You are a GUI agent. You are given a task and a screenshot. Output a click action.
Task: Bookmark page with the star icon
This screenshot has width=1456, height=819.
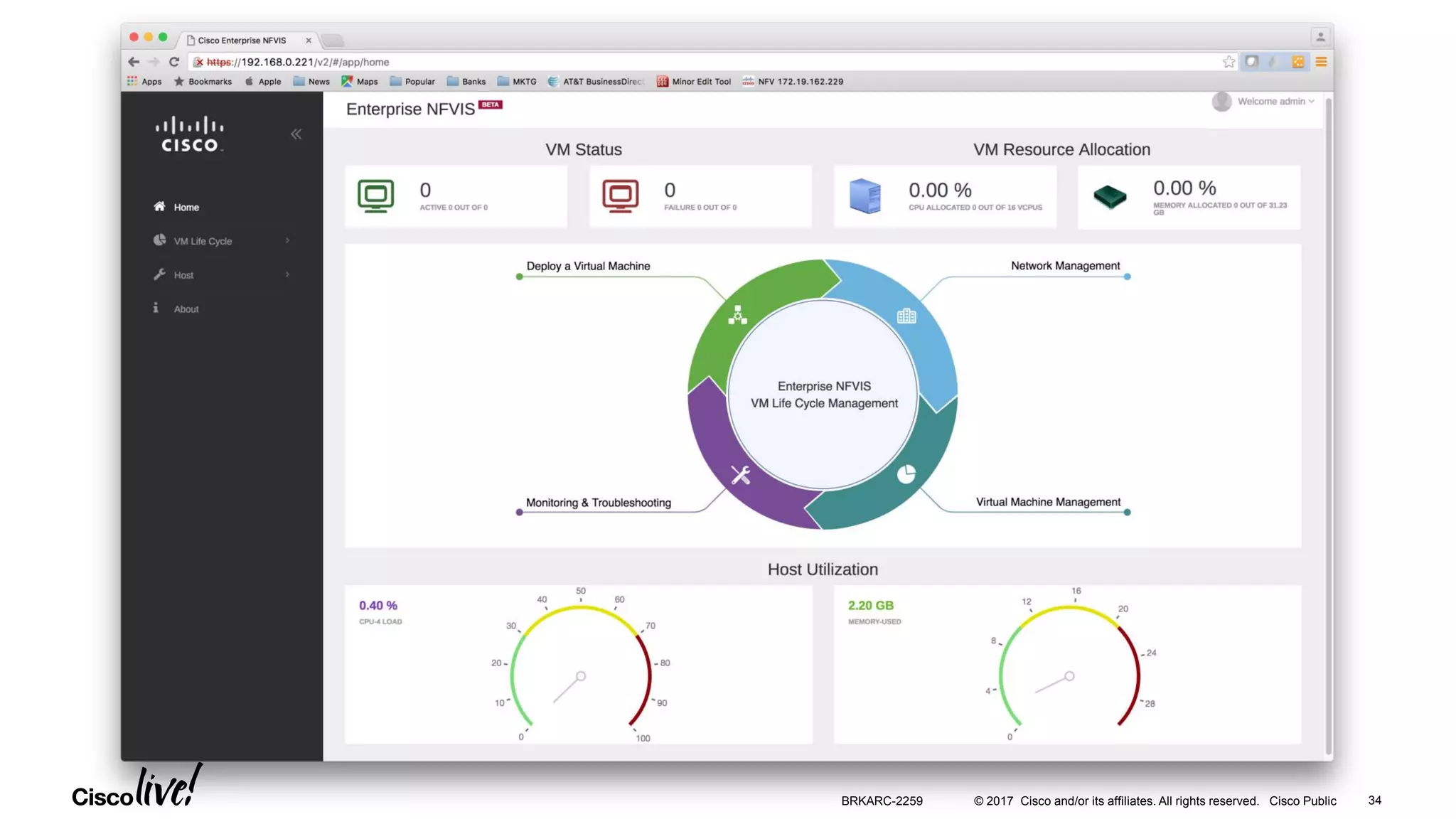pos(1228,62)
